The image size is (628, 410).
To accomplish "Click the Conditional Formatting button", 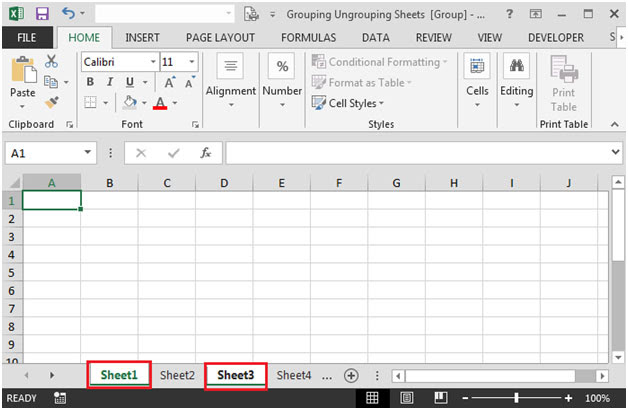I will (380, 62).
